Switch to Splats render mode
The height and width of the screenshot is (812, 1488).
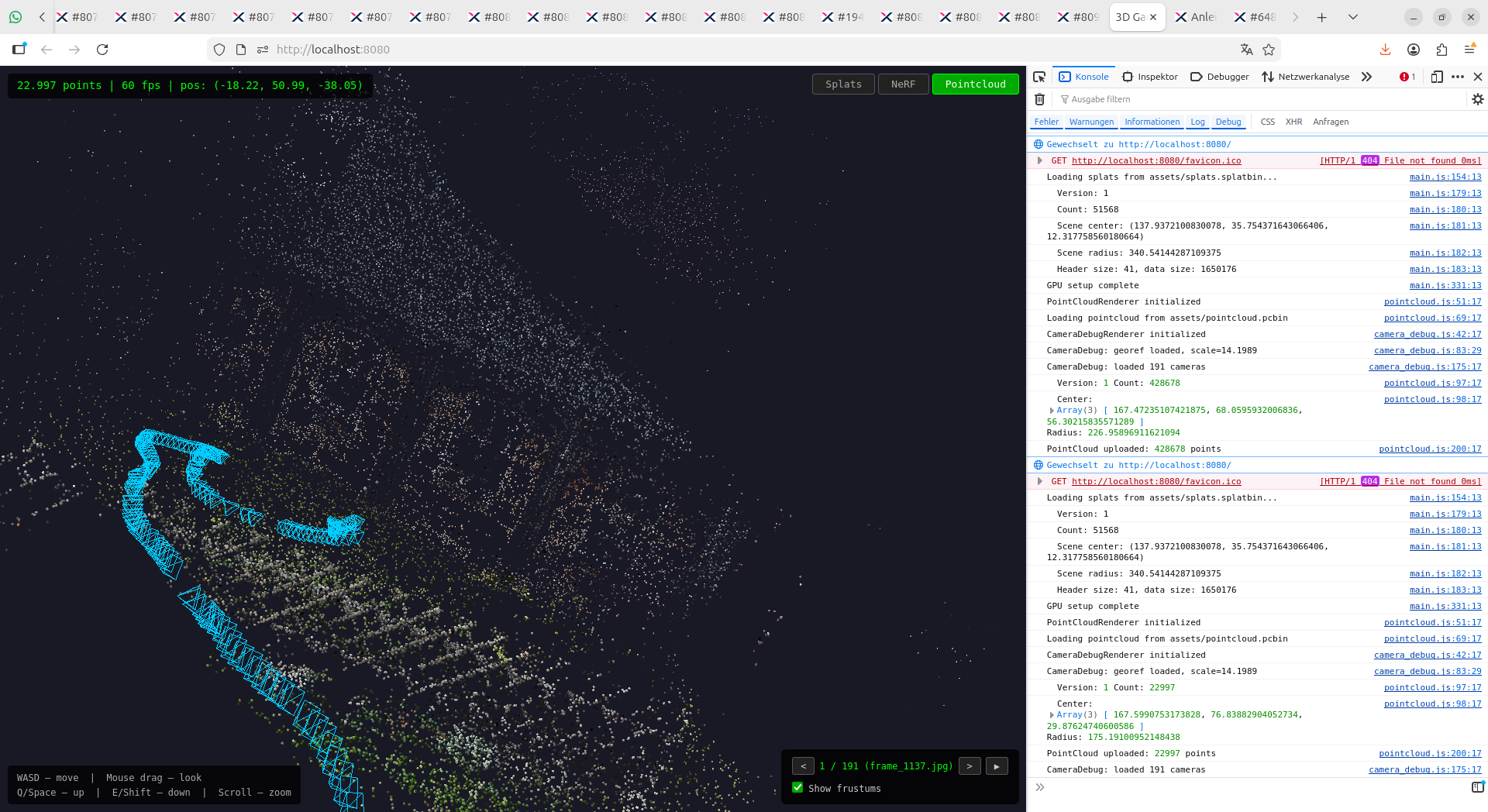(x=842, y=84)
